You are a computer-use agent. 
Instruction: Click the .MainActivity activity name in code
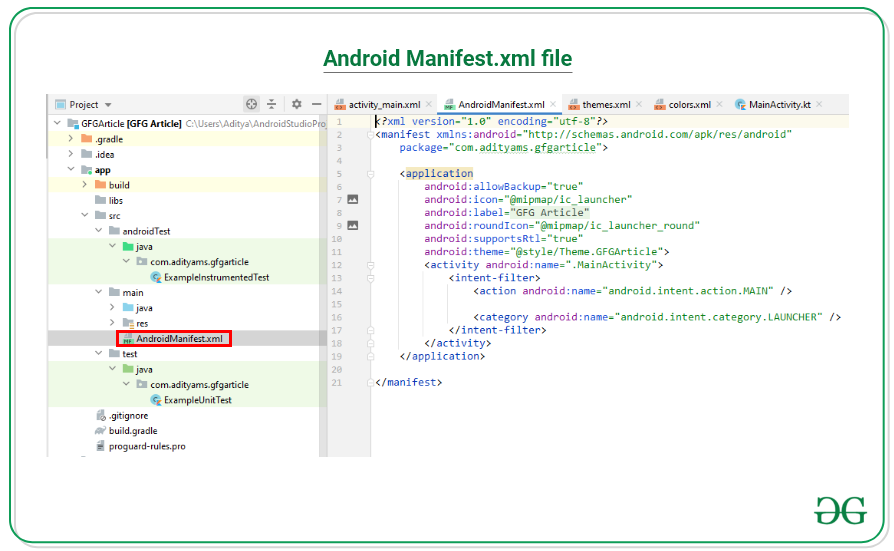pos(610,265)
